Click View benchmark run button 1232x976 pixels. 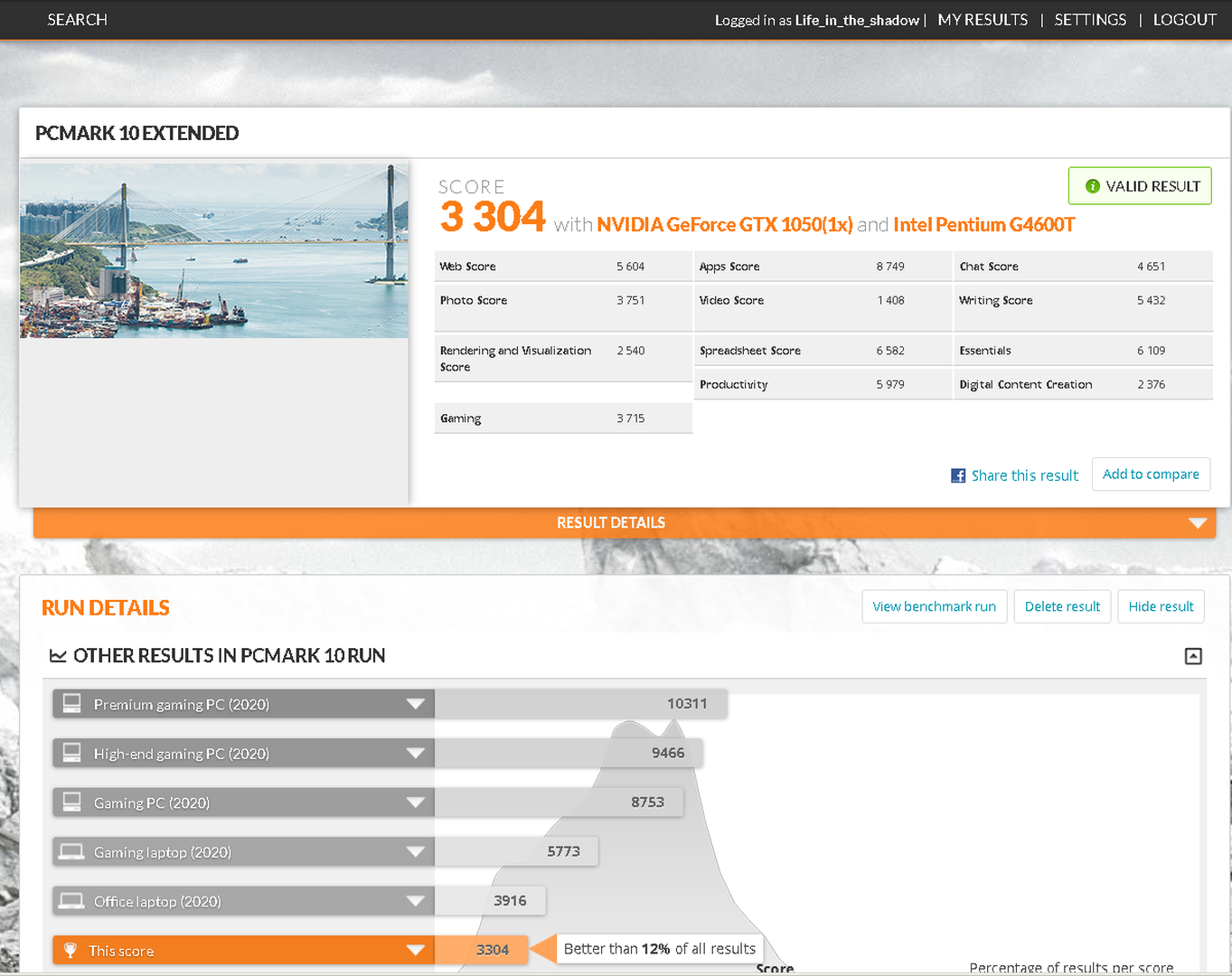click(x=934, y=606)
